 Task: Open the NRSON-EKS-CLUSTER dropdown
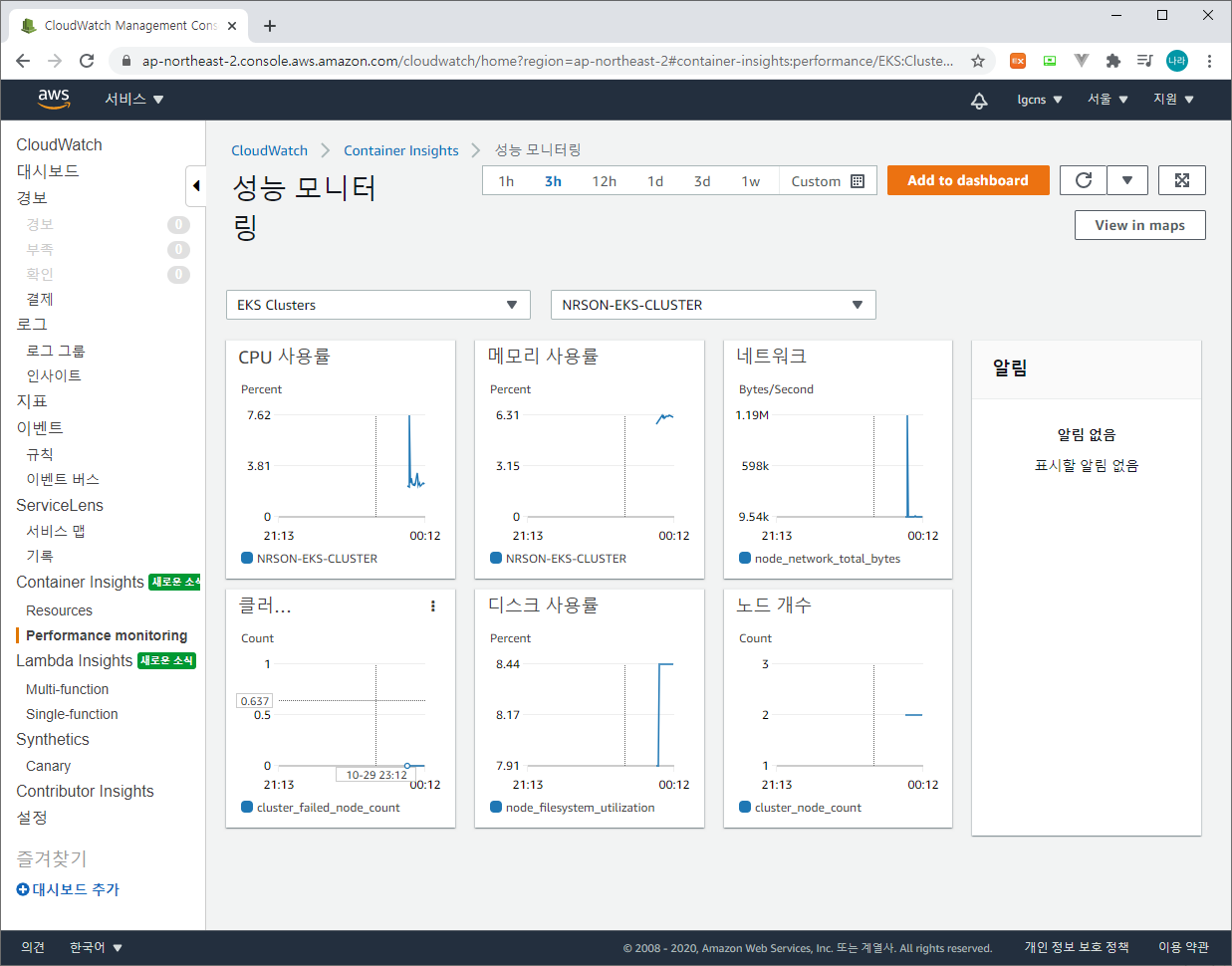[713, 305]
